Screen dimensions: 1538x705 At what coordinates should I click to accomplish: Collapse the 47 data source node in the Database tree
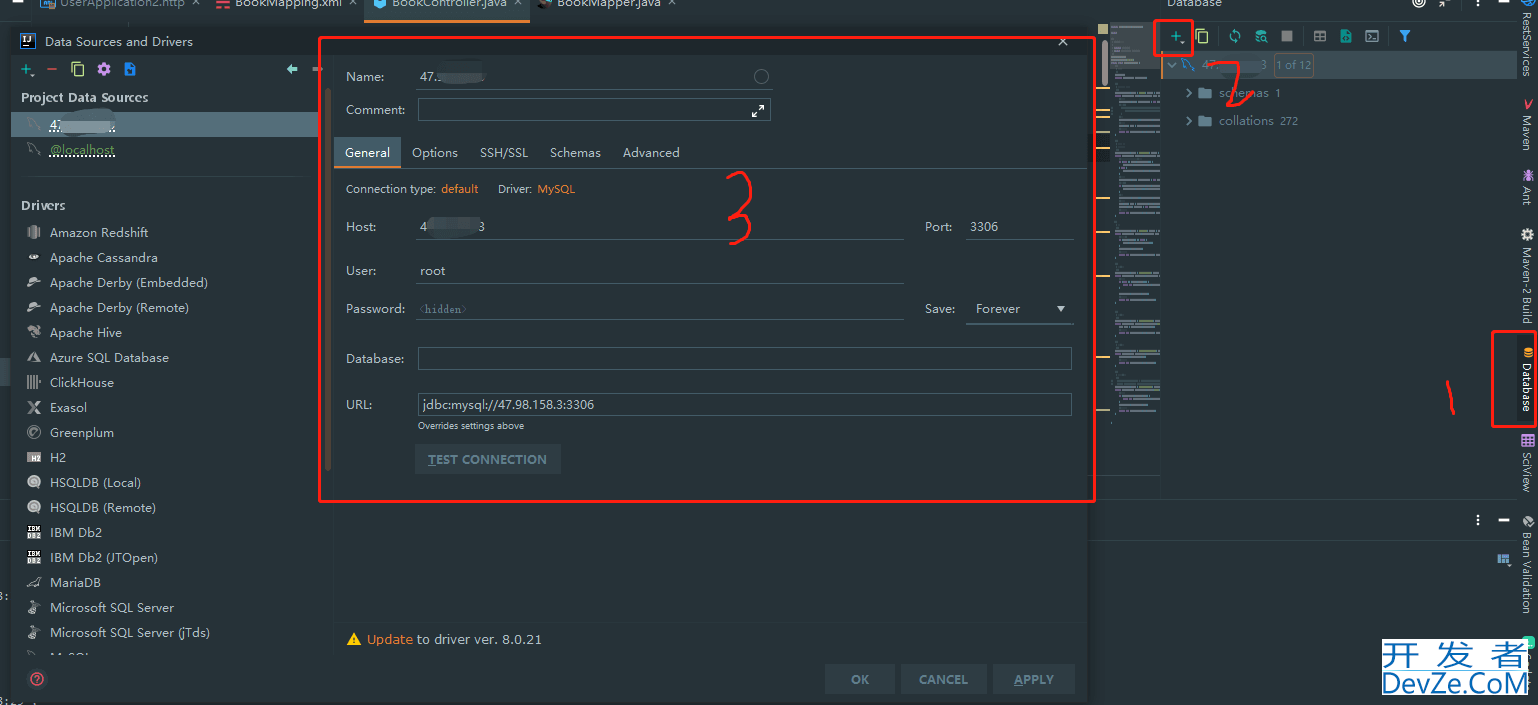tap(1172, 65)
